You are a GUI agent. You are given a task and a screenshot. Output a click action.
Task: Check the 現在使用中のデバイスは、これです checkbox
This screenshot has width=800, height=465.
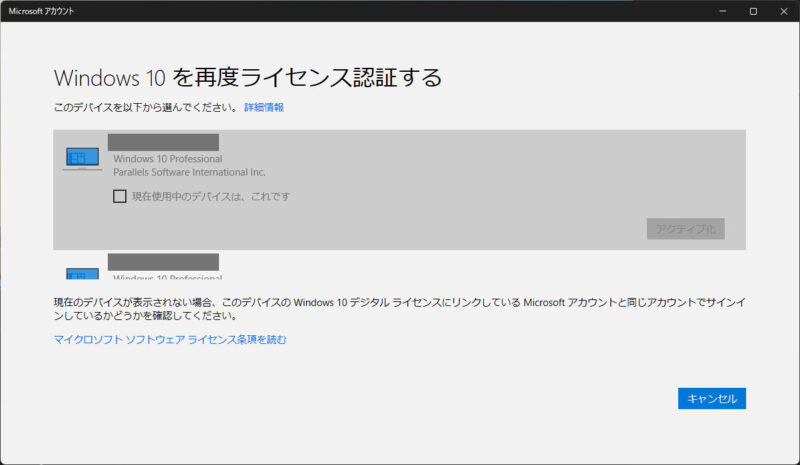point(119,197)
